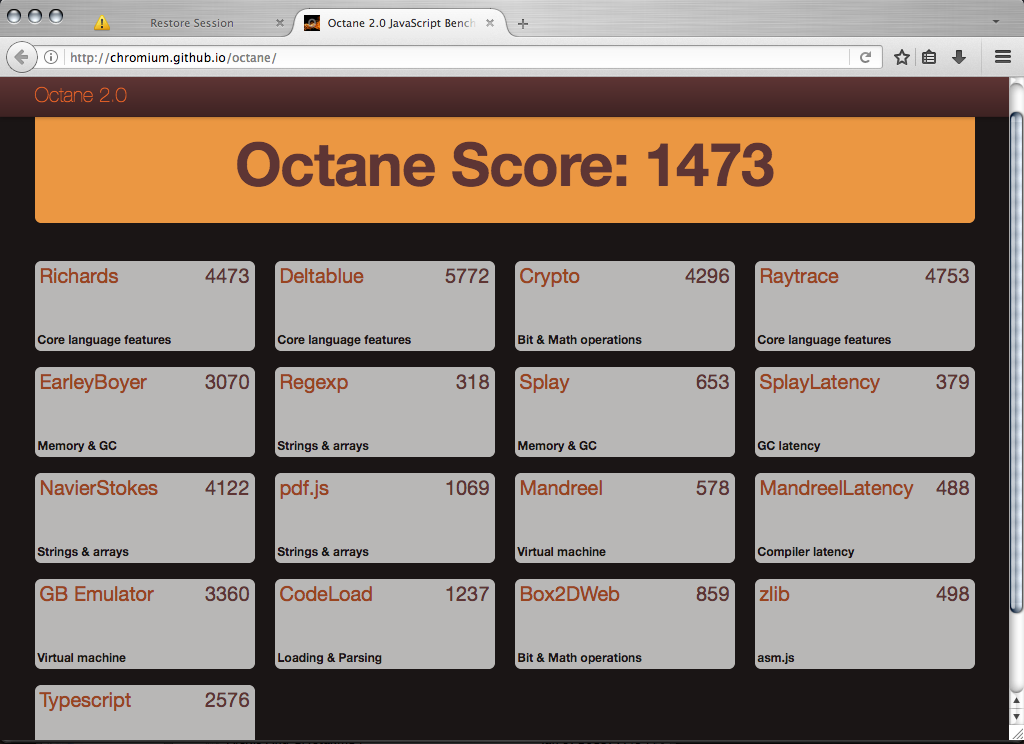Image resolution: width=1024 pixels, height=744 pixels.
Task: Click the Crypto score 4296
Action: click(x=707, y=276)
